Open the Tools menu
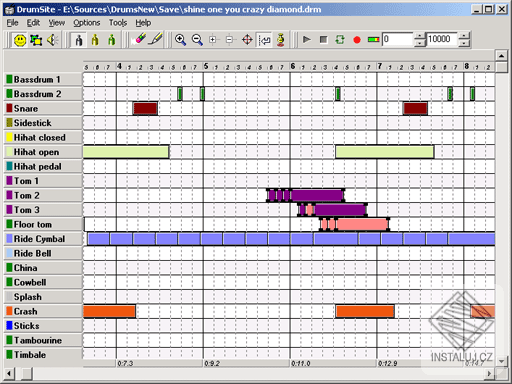This screenshot has width=512, height=384. [x=118, y=23]
